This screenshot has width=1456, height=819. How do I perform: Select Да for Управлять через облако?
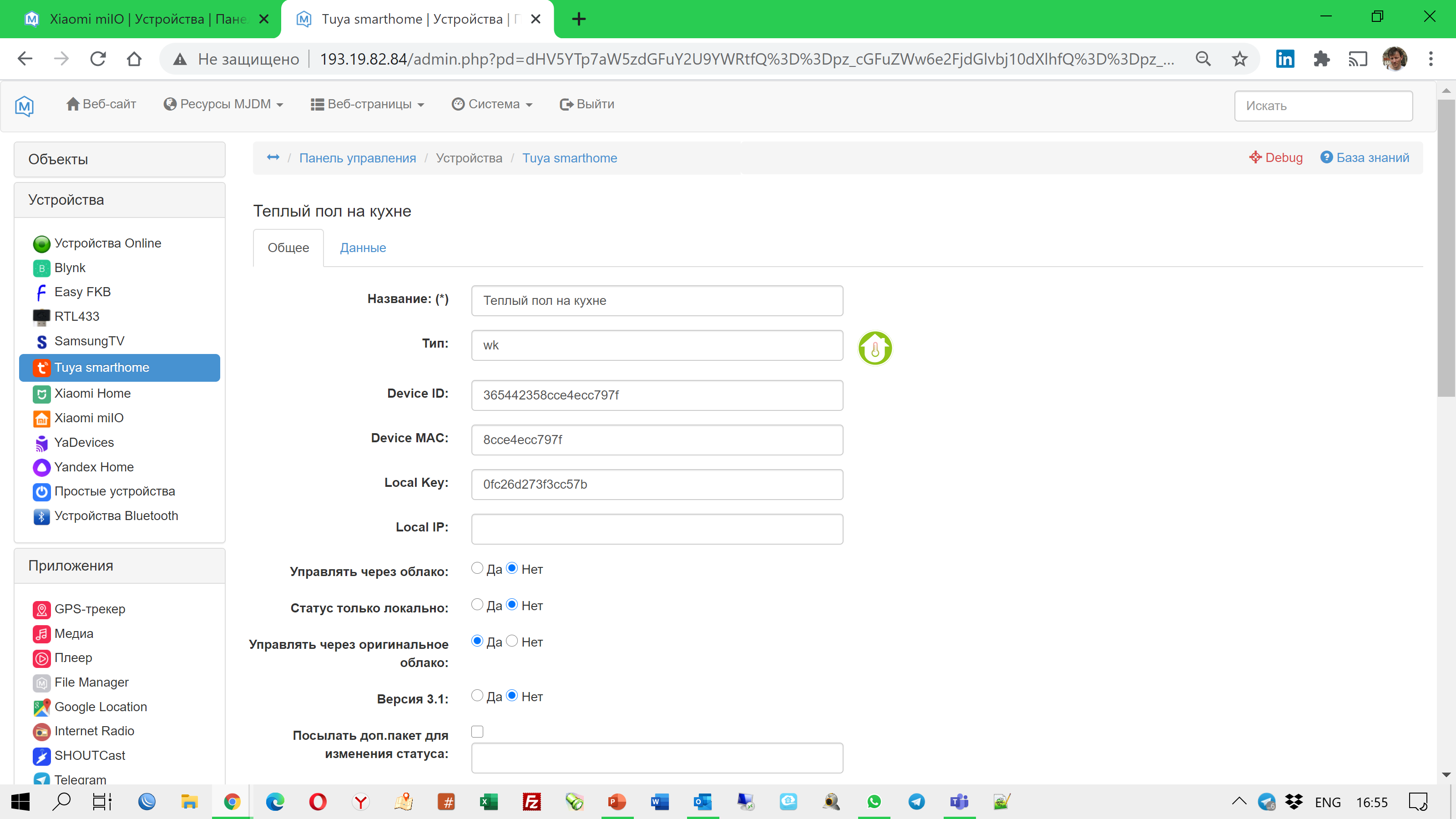point(477,568)
